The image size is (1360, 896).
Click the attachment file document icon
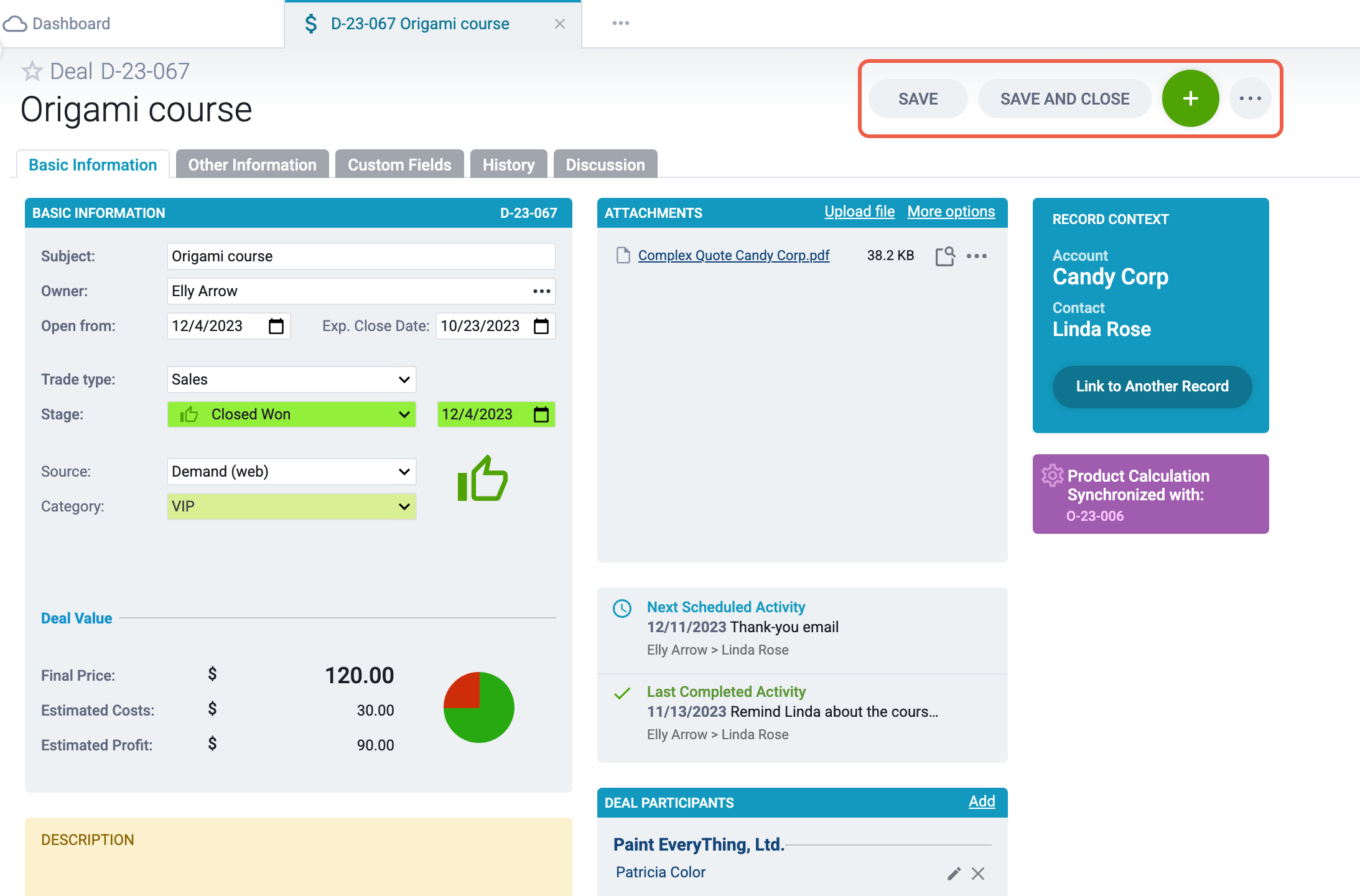[623, 256]
